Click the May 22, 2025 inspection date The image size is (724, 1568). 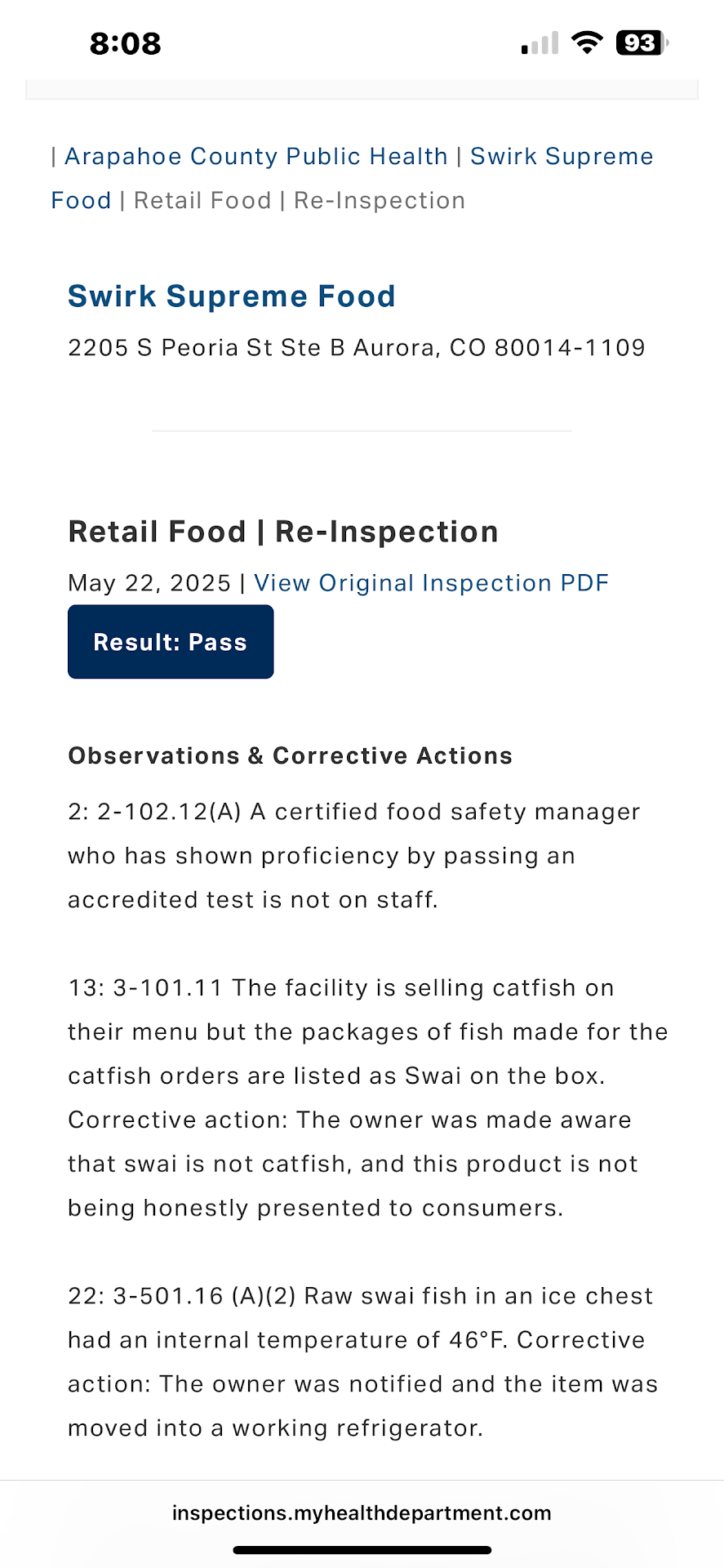(149, 583)
